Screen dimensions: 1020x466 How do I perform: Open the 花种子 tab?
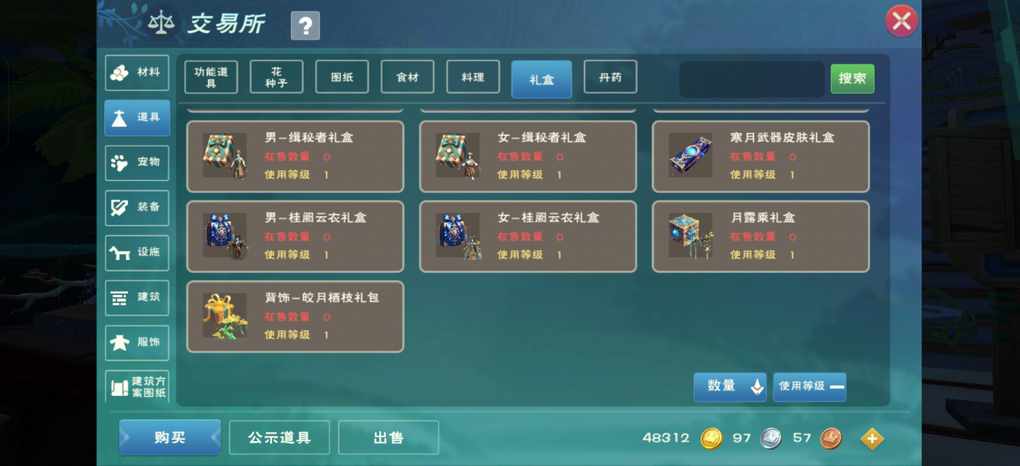pyautogui.click(x=276, y=77)
